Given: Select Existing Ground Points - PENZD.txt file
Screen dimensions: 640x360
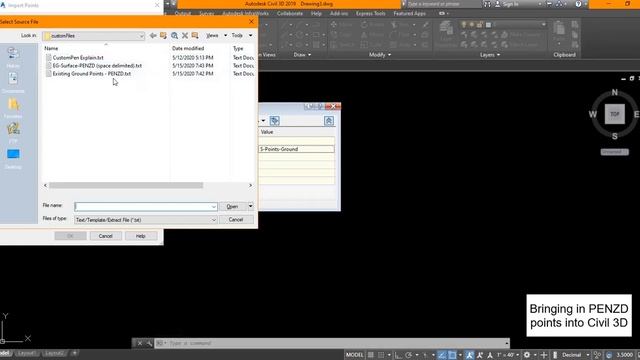Looking at the screenshot, I should point(92,74).
